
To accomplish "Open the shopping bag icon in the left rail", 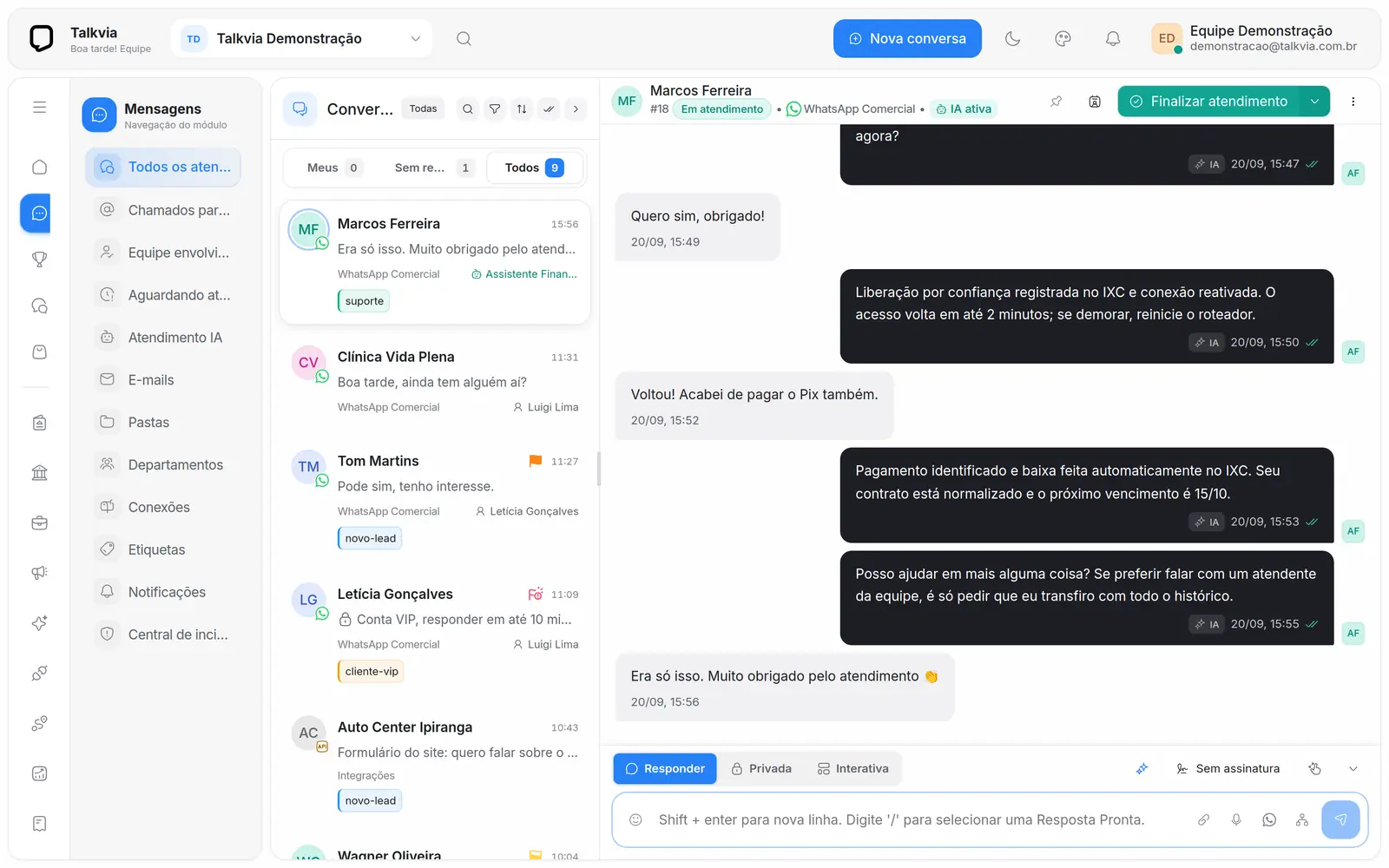I will point(39,352).
